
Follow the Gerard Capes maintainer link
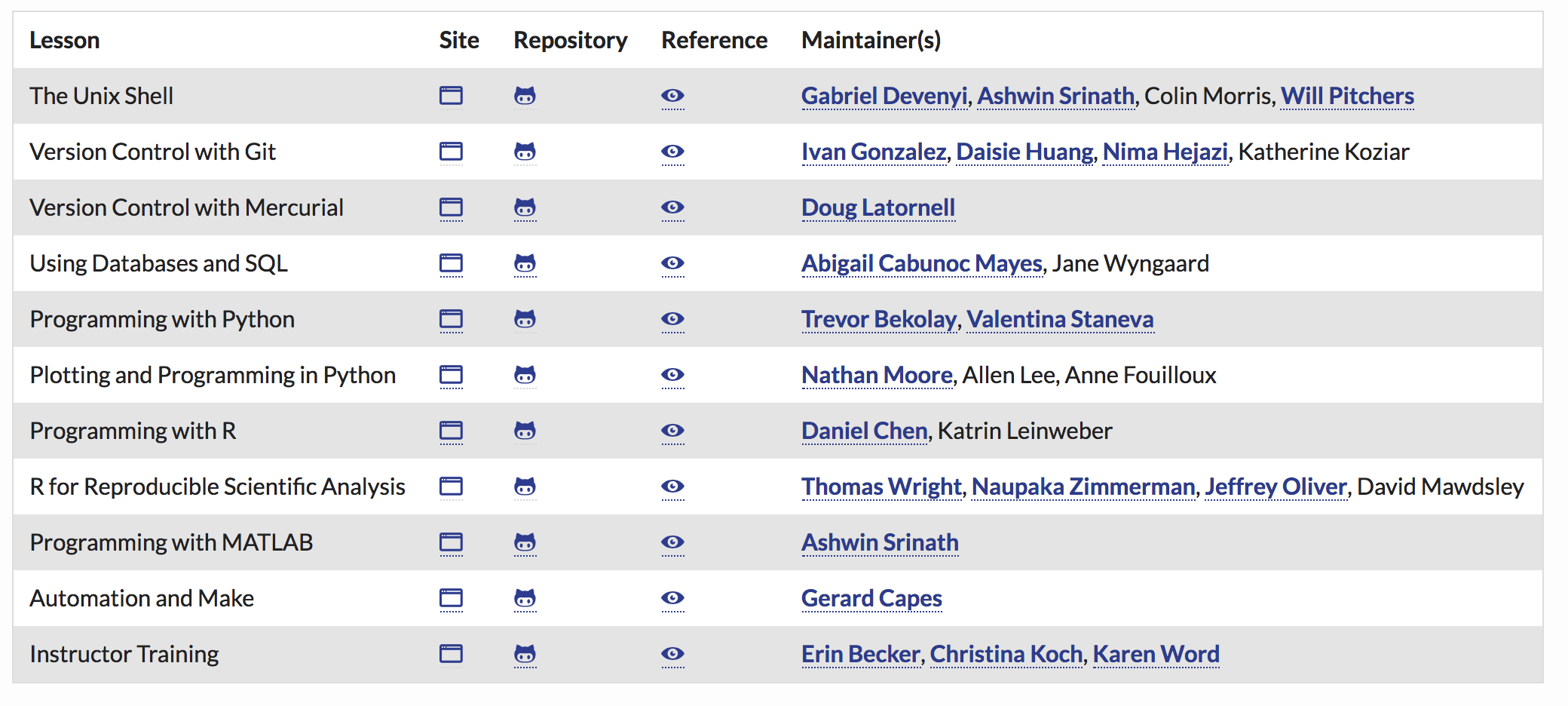coord(871,598)
